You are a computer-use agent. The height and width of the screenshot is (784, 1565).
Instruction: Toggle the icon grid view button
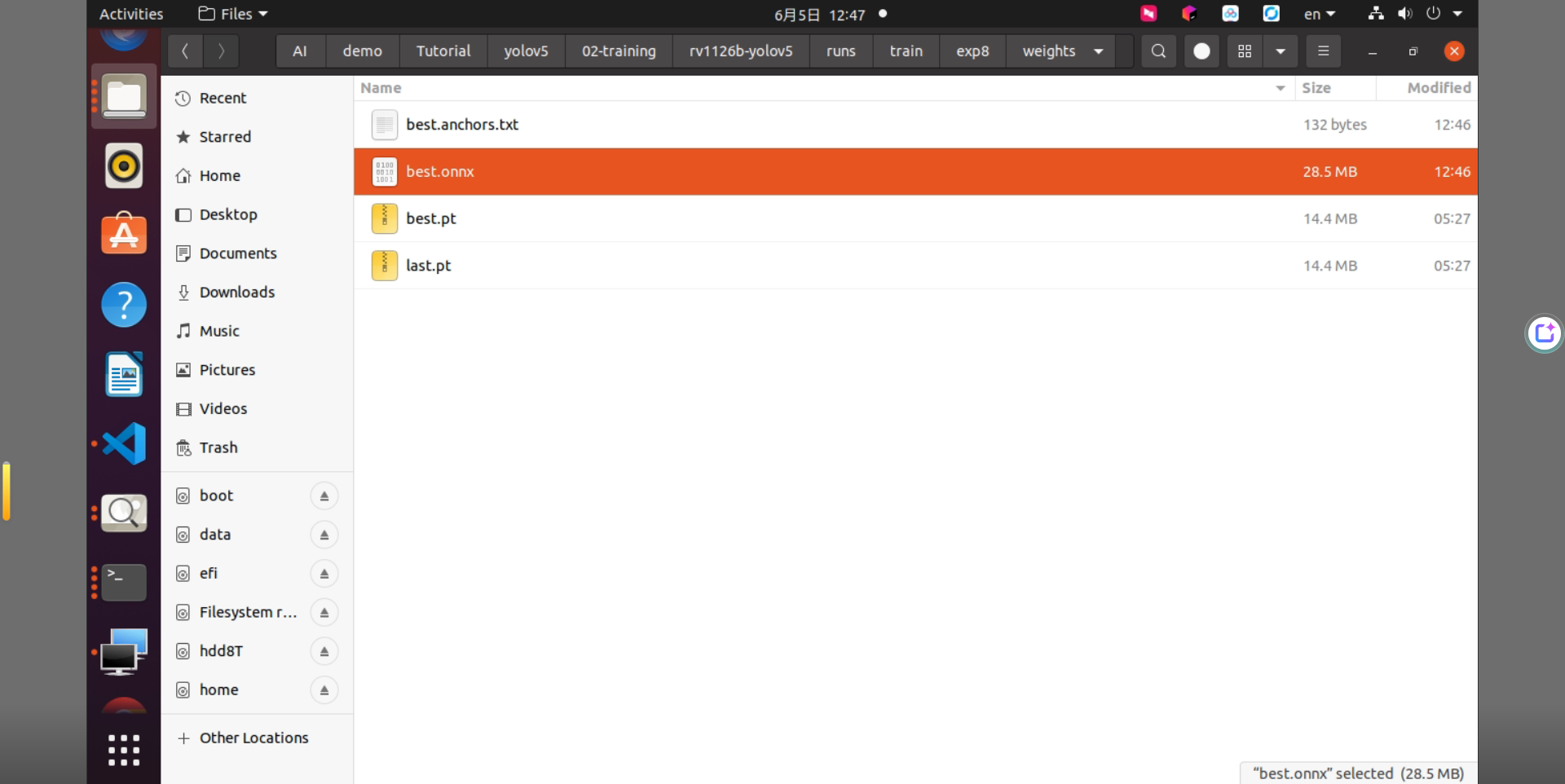pos(1245,51)
